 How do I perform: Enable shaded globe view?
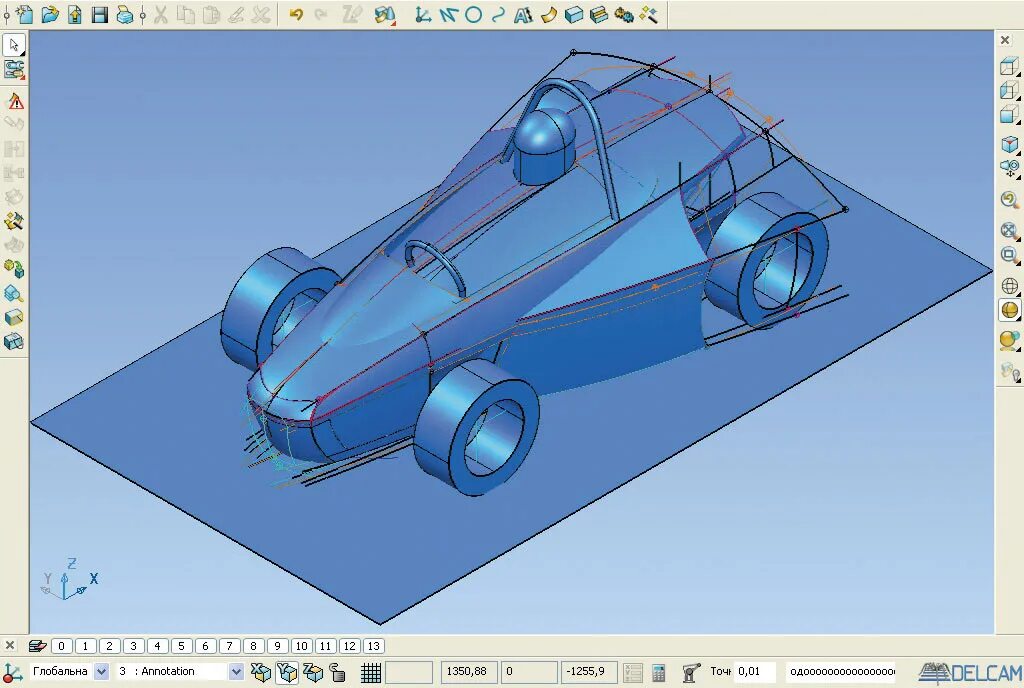(1010, 310)
